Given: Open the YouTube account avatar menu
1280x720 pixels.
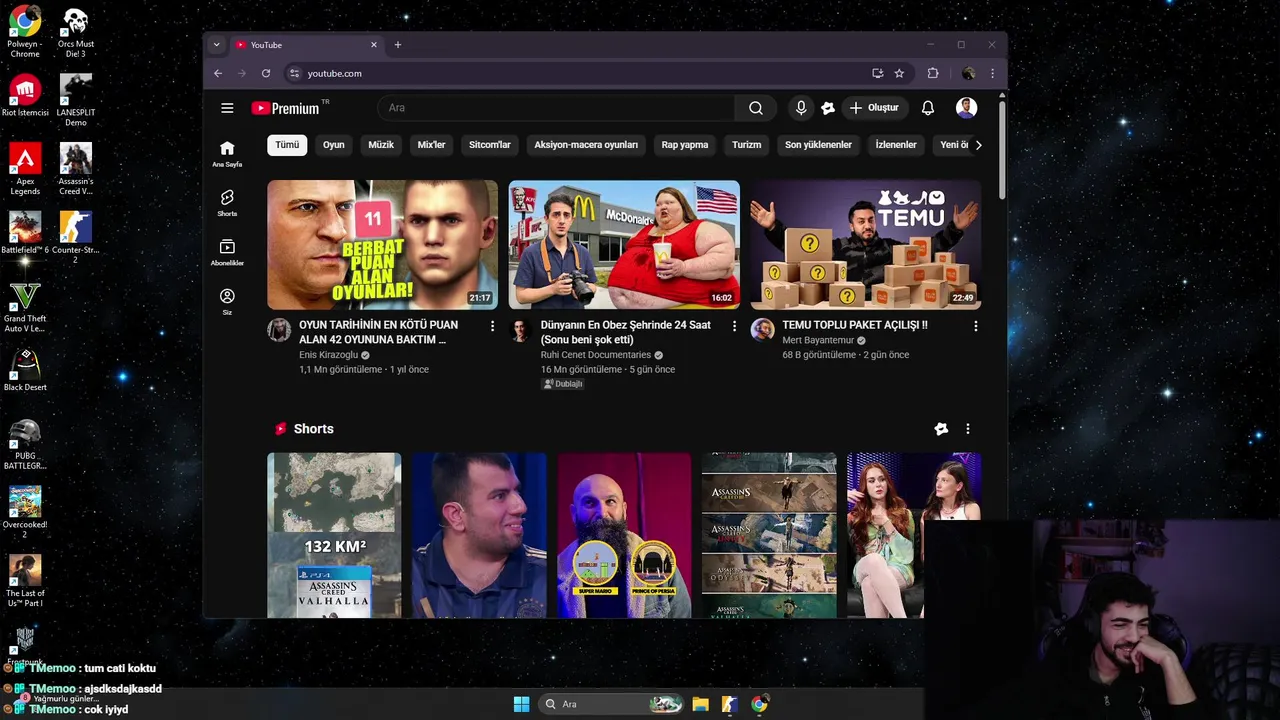Looking at the screenshot, I should tap(966, 108).
